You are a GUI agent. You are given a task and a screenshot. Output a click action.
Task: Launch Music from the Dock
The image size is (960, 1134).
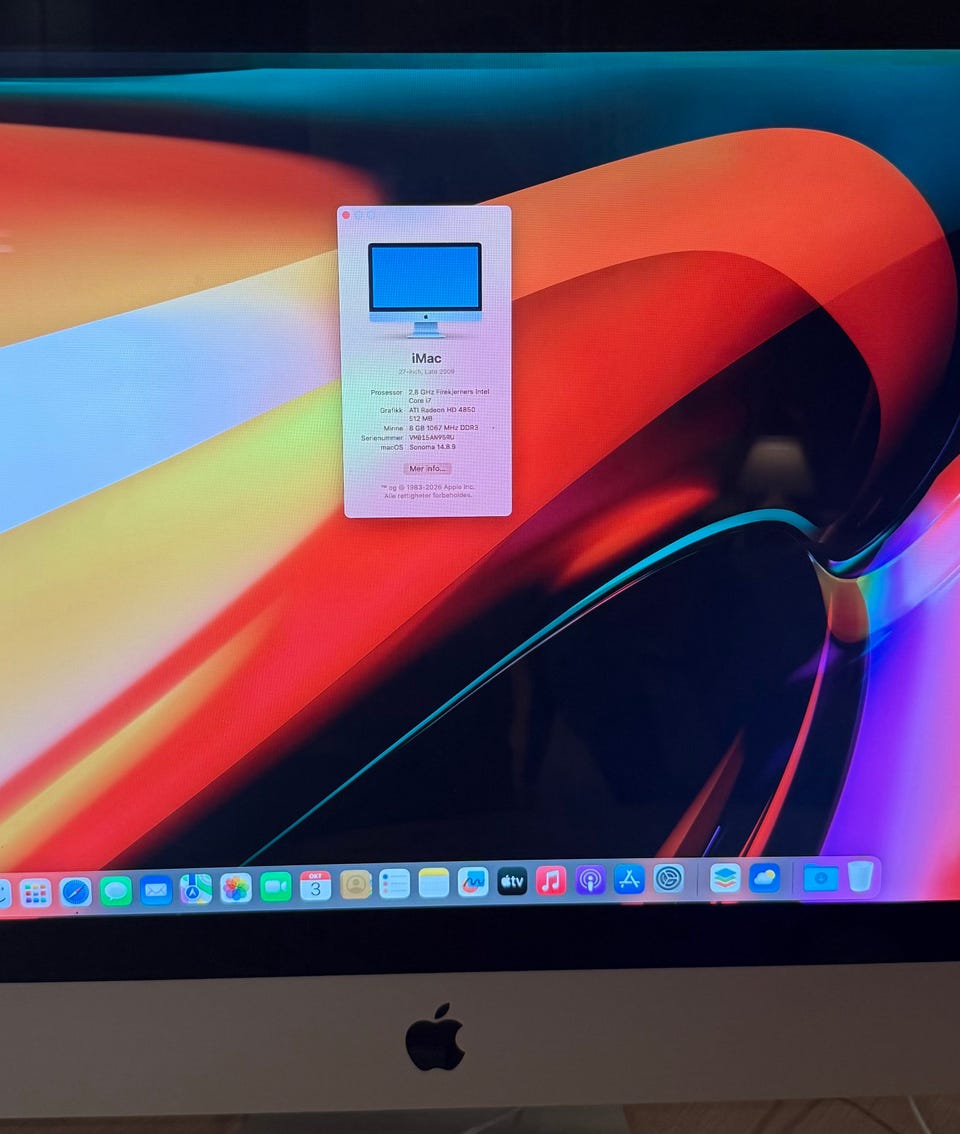[x=551, y=881]
